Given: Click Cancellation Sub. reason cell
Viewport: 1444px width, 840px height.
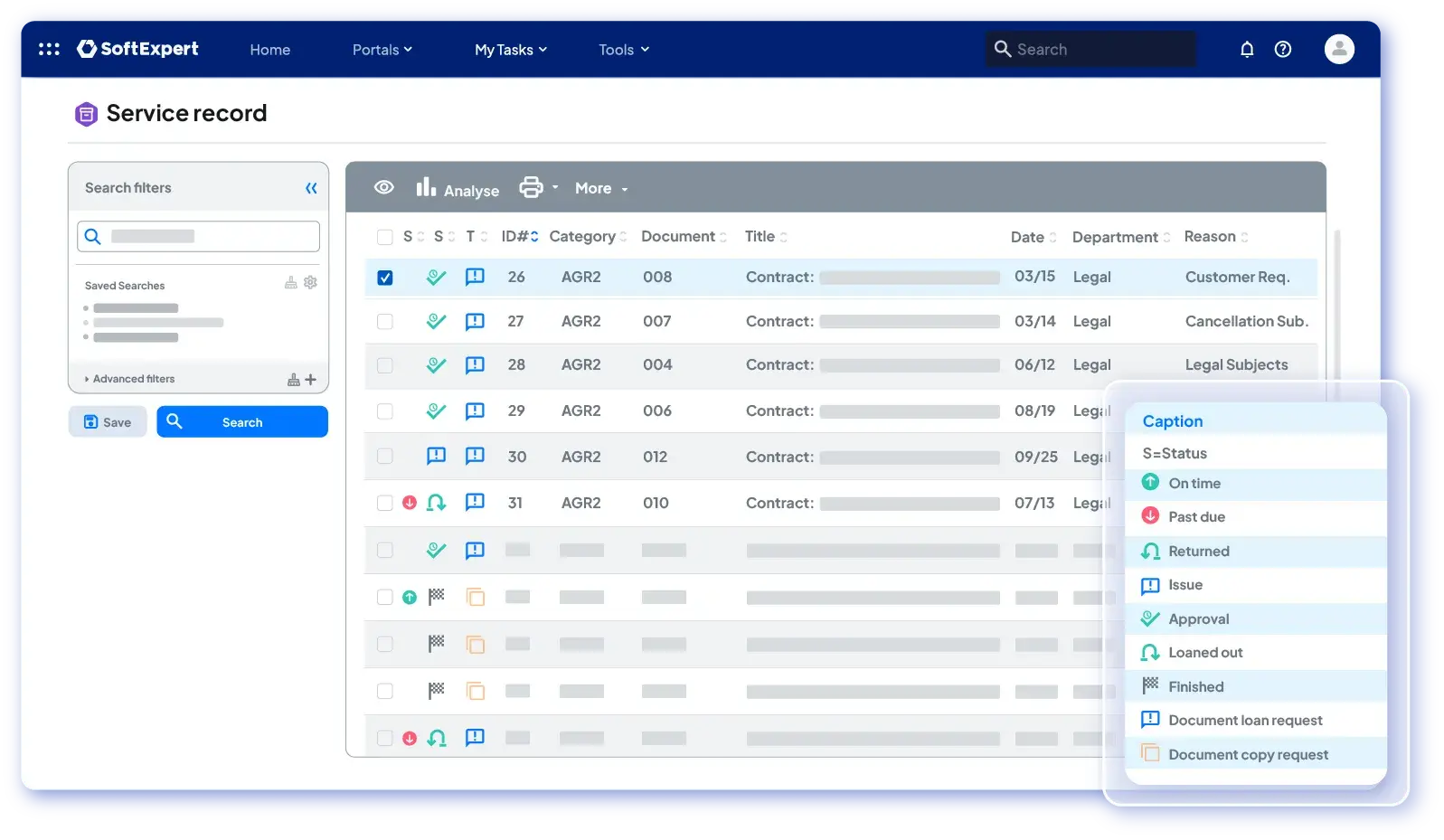Looking at the screenshot, I should point(1247,321).
